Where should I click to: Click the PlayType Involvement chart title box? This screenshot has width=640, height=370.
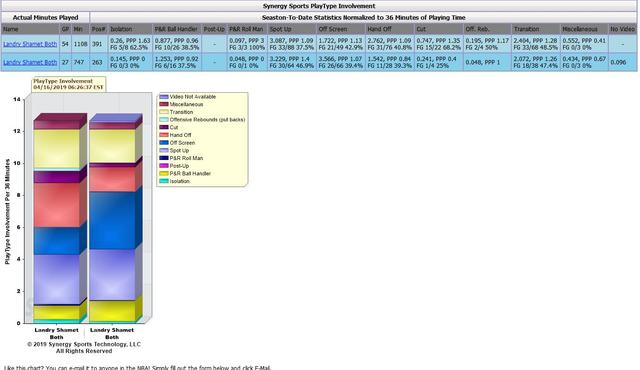69,84
